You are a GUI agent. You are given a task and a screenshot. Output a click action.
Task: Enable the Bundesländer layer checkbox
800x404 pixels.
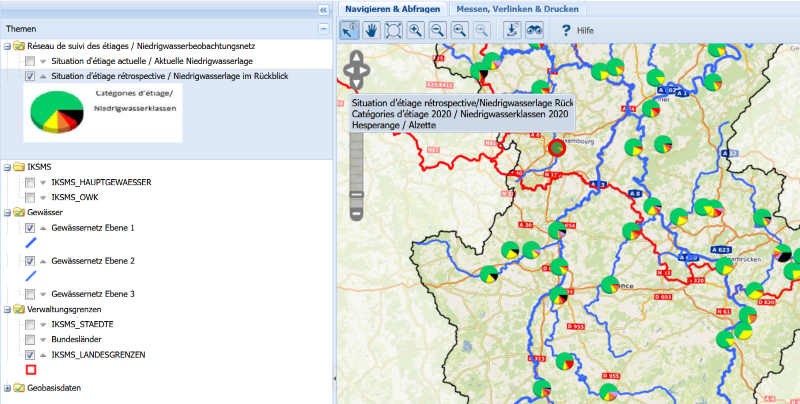30,340
